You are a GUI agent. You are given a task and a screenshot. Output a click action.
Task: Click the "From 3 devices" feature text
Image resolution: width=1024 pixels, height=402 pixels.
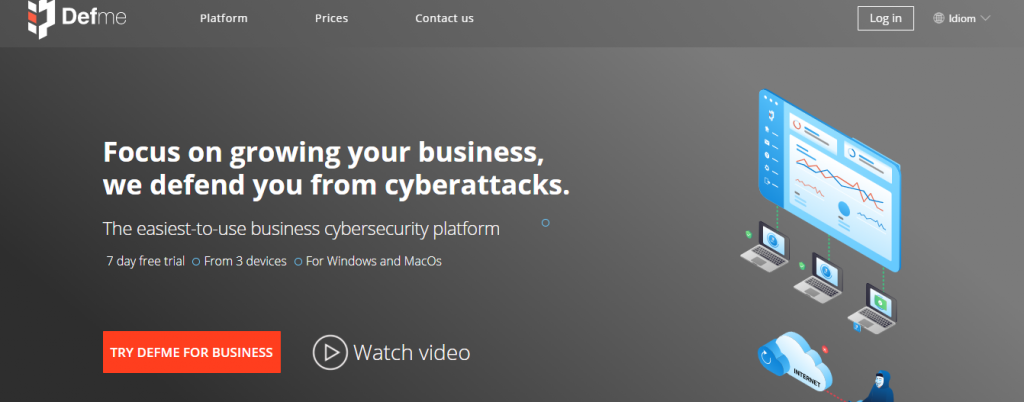pos(246,262)
